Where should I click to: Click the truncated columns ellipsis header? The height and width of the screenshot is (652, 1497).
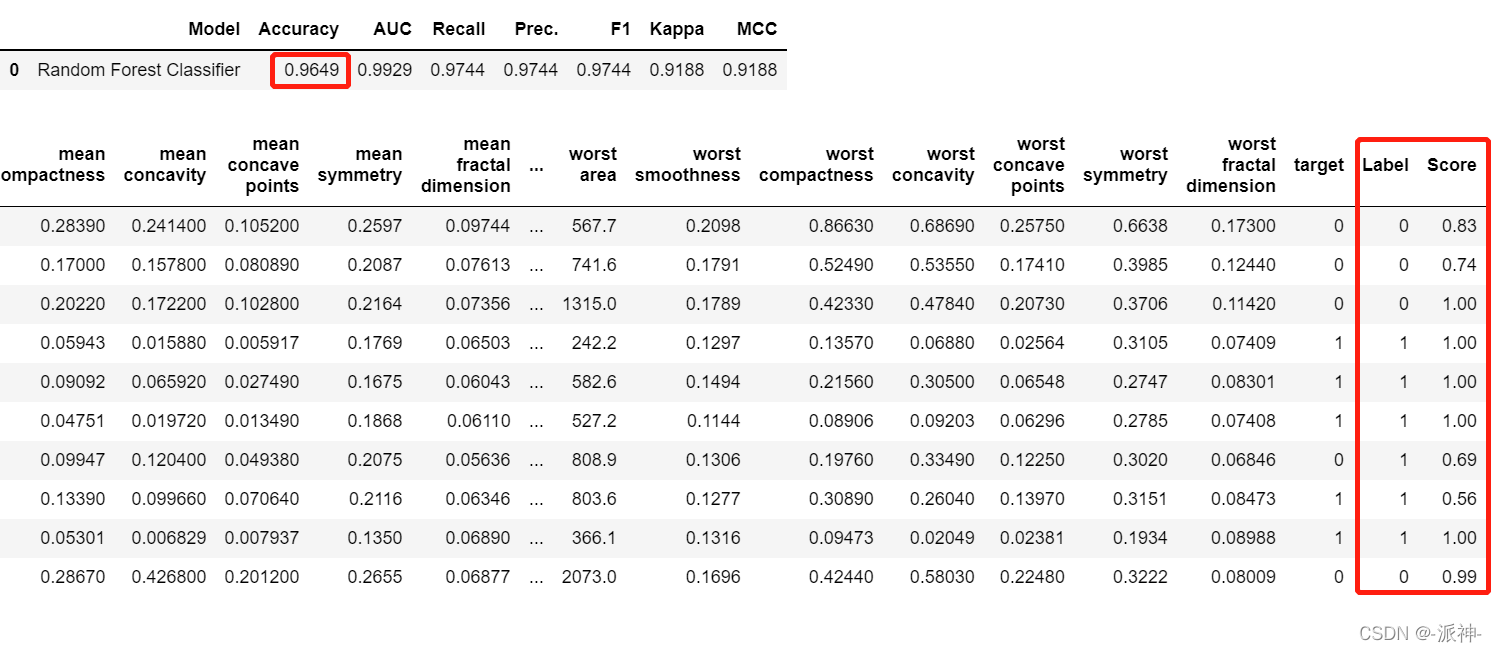point(536,166)
